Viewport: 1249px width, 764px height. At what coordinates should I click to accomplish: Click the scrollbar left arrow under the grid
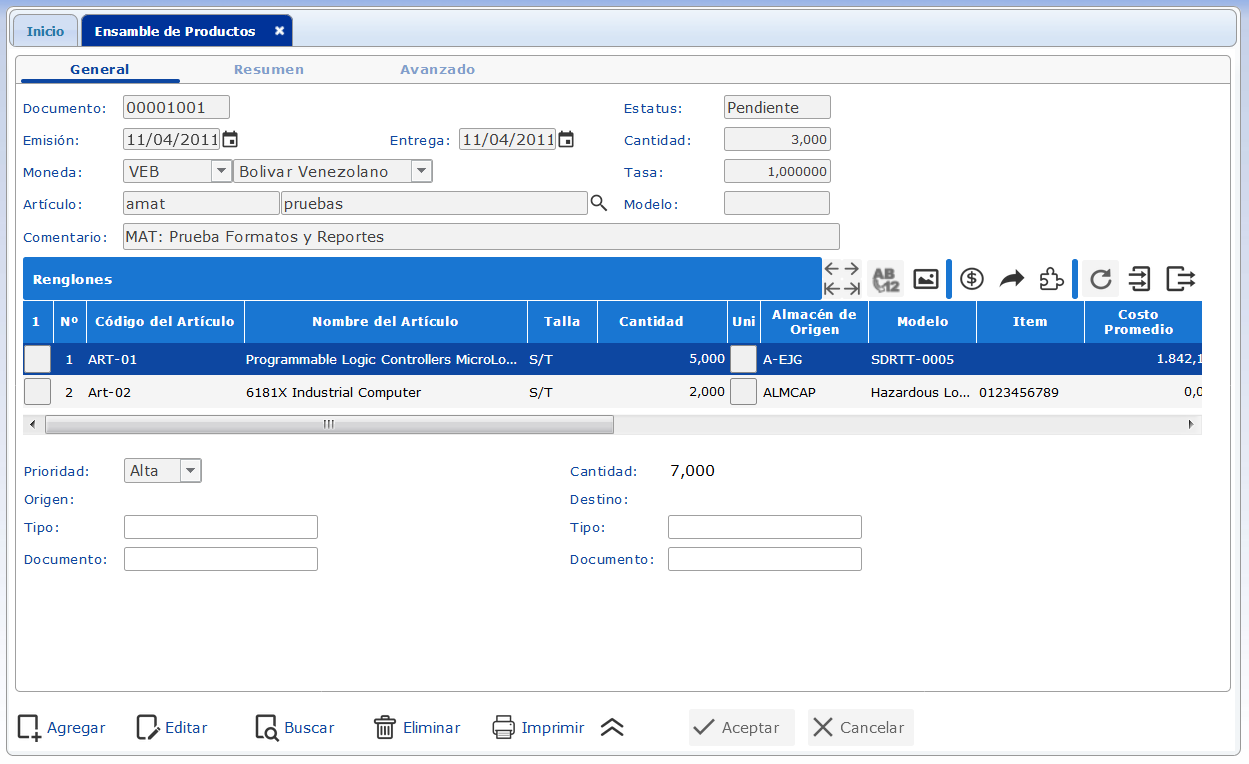33,424
